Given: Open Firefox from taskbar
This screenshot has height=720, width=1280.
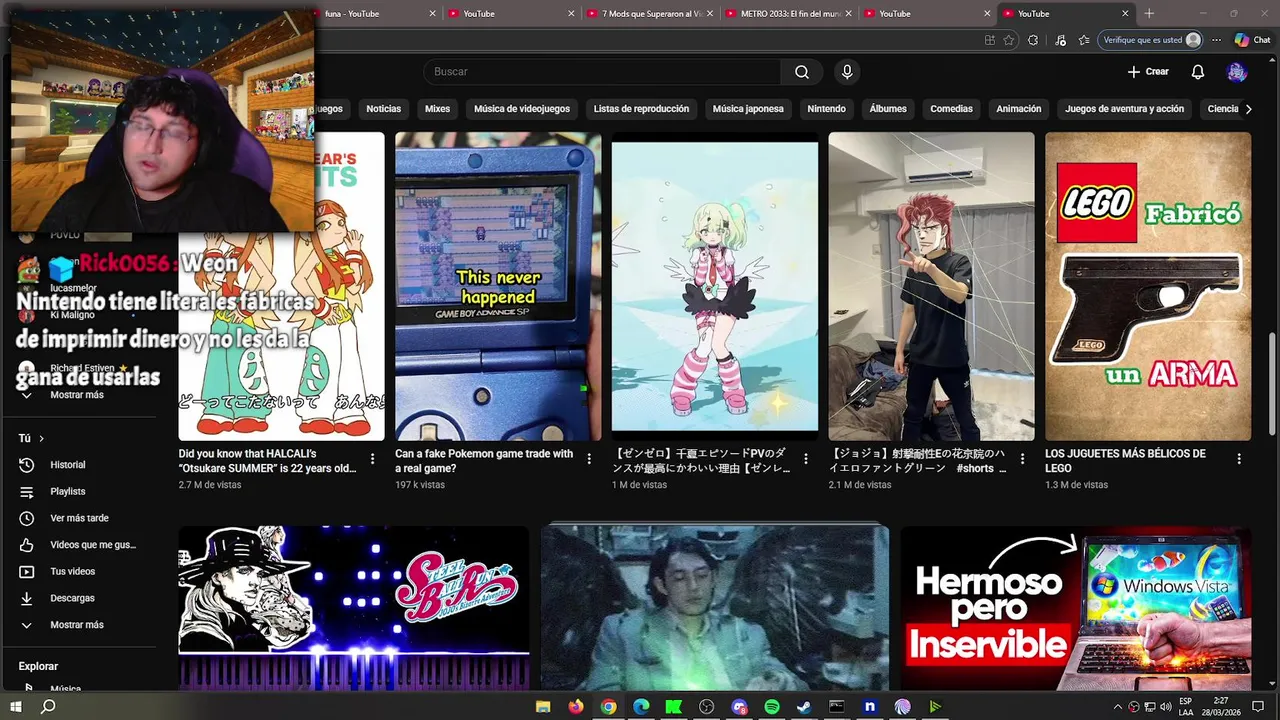Looking at the screenshot, I should pos(576,707).
